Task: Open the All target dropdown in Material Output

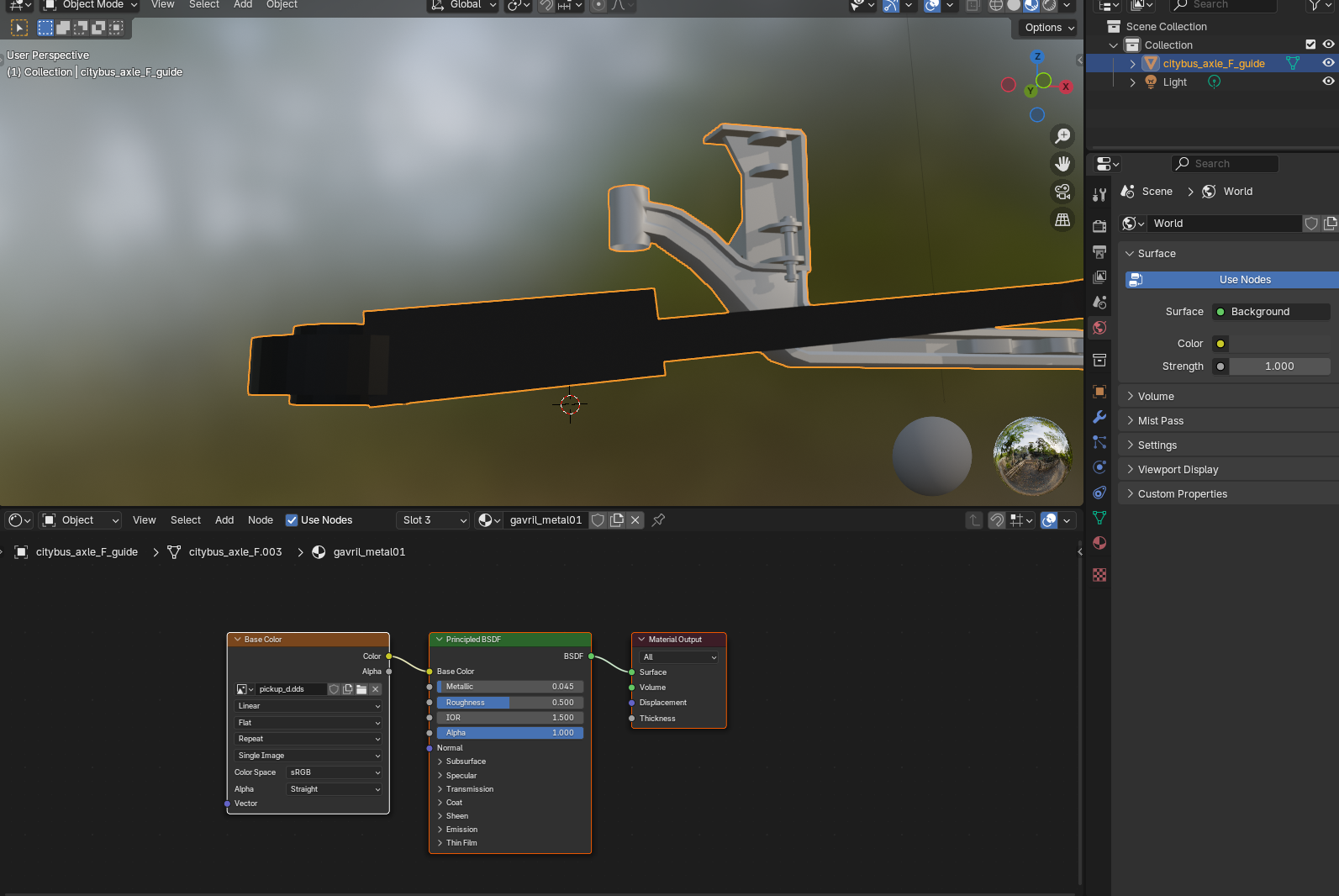Action: pyautogui.click(x=679, y=657)
